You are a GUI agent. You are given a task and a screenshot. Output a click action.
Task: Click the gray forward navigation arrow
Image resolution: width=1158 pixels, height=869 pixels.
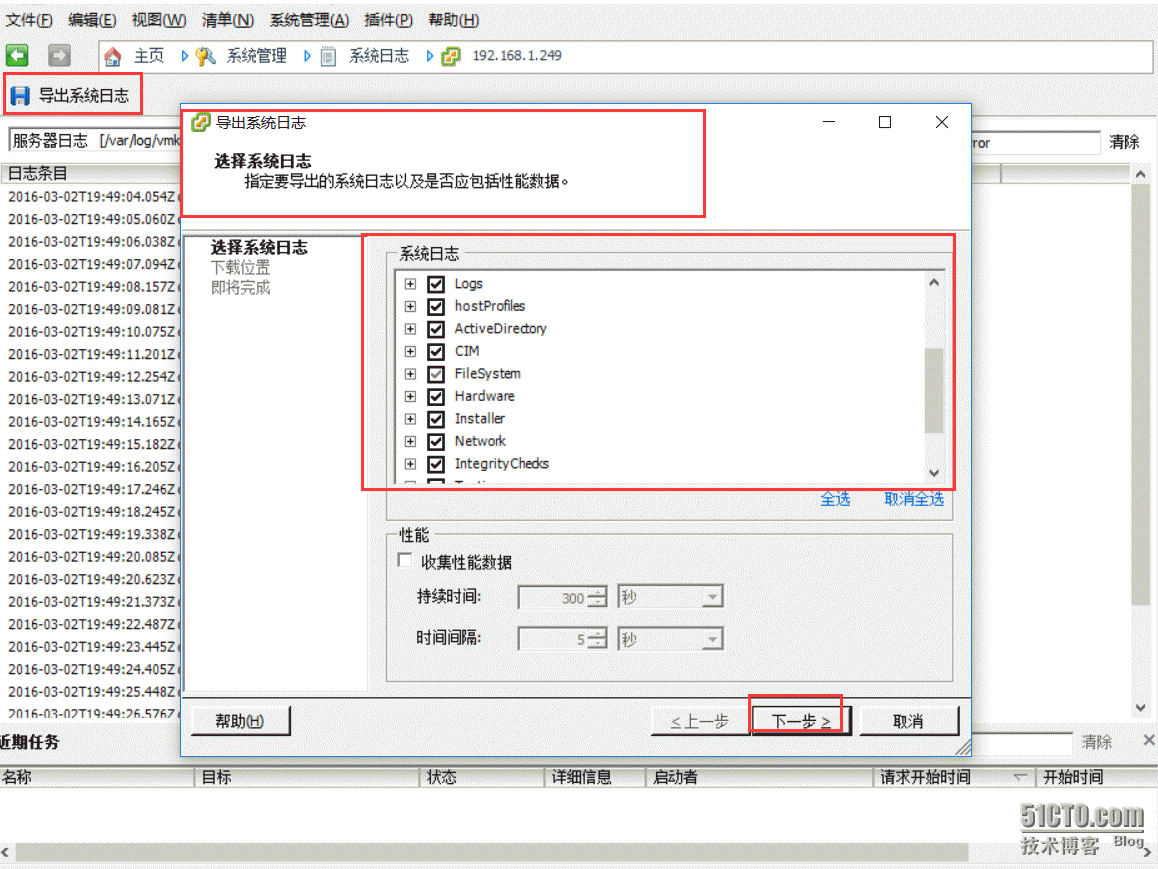click(59, 55)
